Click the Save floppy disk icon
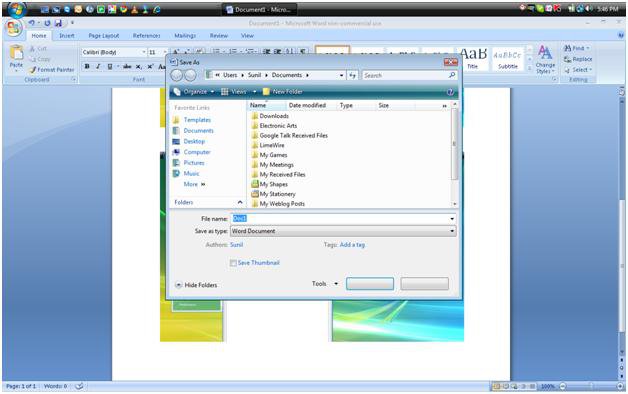This screenshot has height=394, width=628. [x=58, y=23]
